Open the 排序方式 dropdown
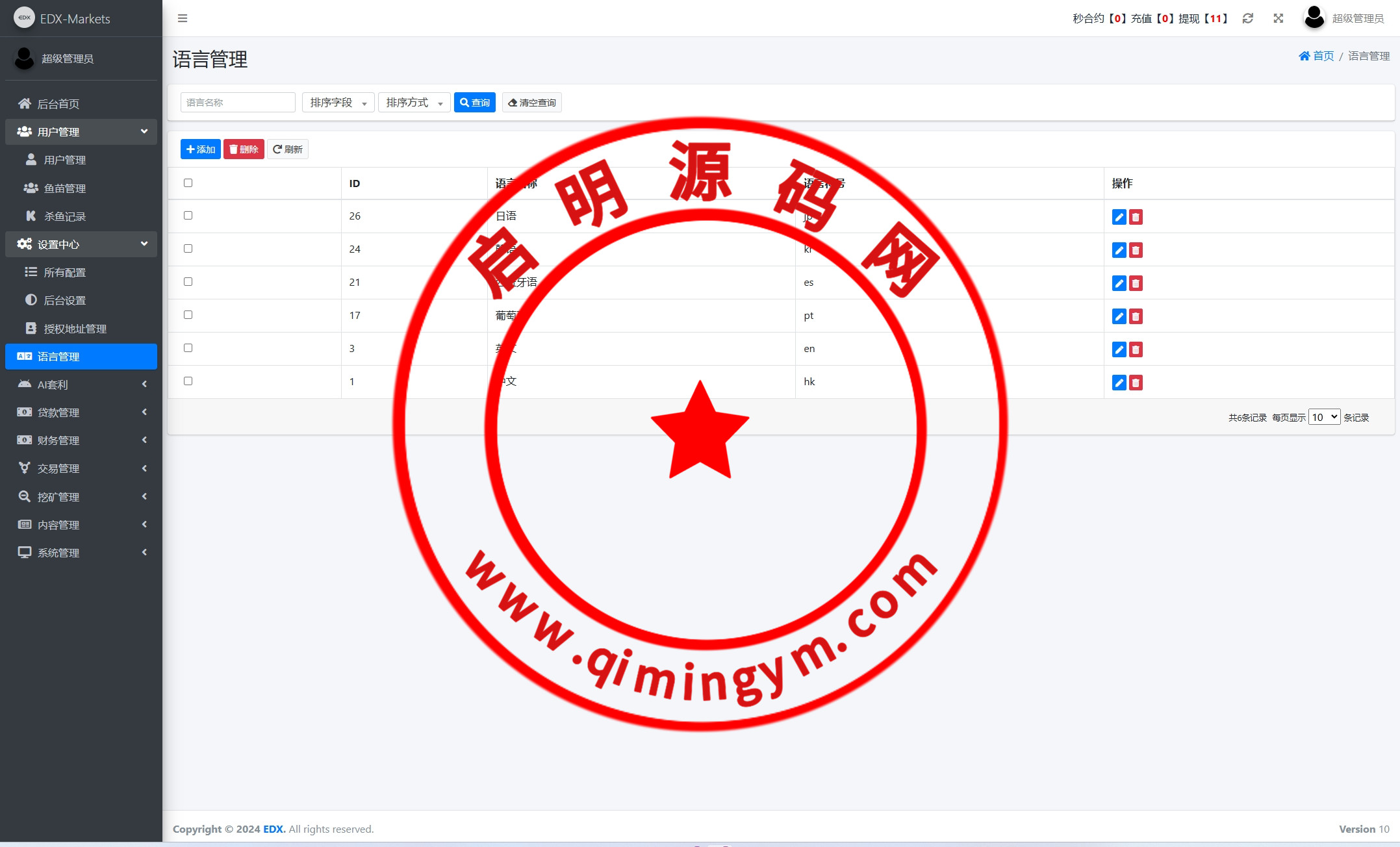Image resolution: width=1400 pixels, height=847 pixels. coord(414,103)
